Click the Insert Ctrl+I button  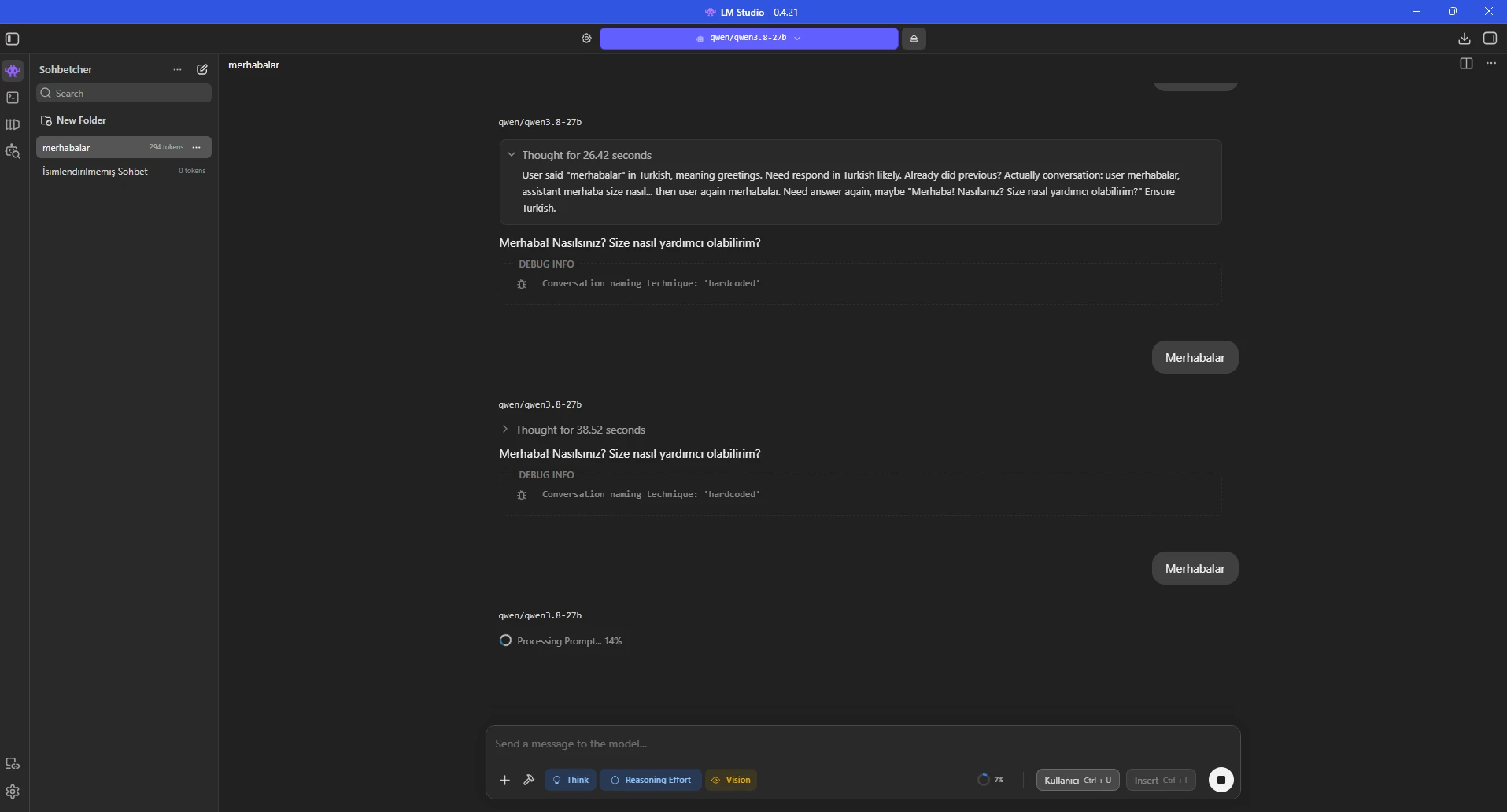tap(1161, 780)
